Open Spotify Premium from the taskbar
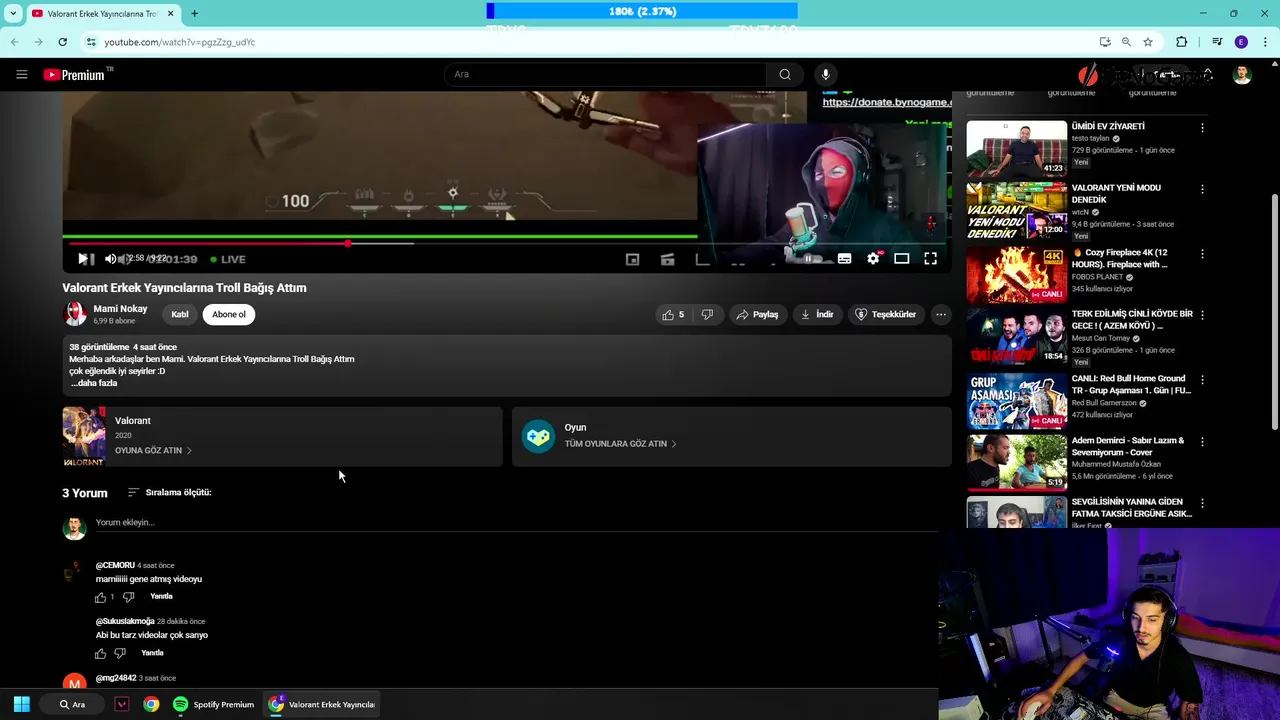The image size is (1280, 720). tap(213, 704)
